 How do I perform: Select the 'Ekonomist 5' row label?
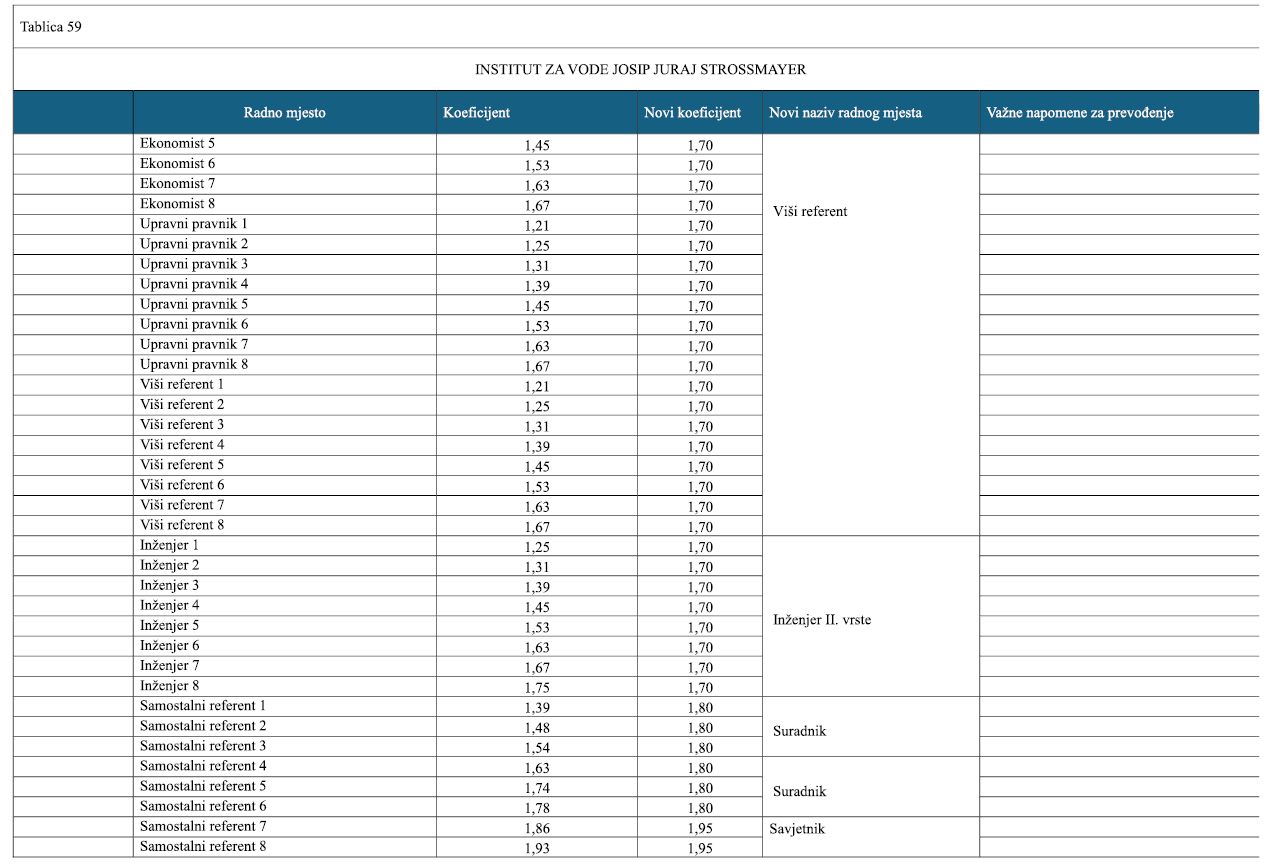(x=177, y=144)
